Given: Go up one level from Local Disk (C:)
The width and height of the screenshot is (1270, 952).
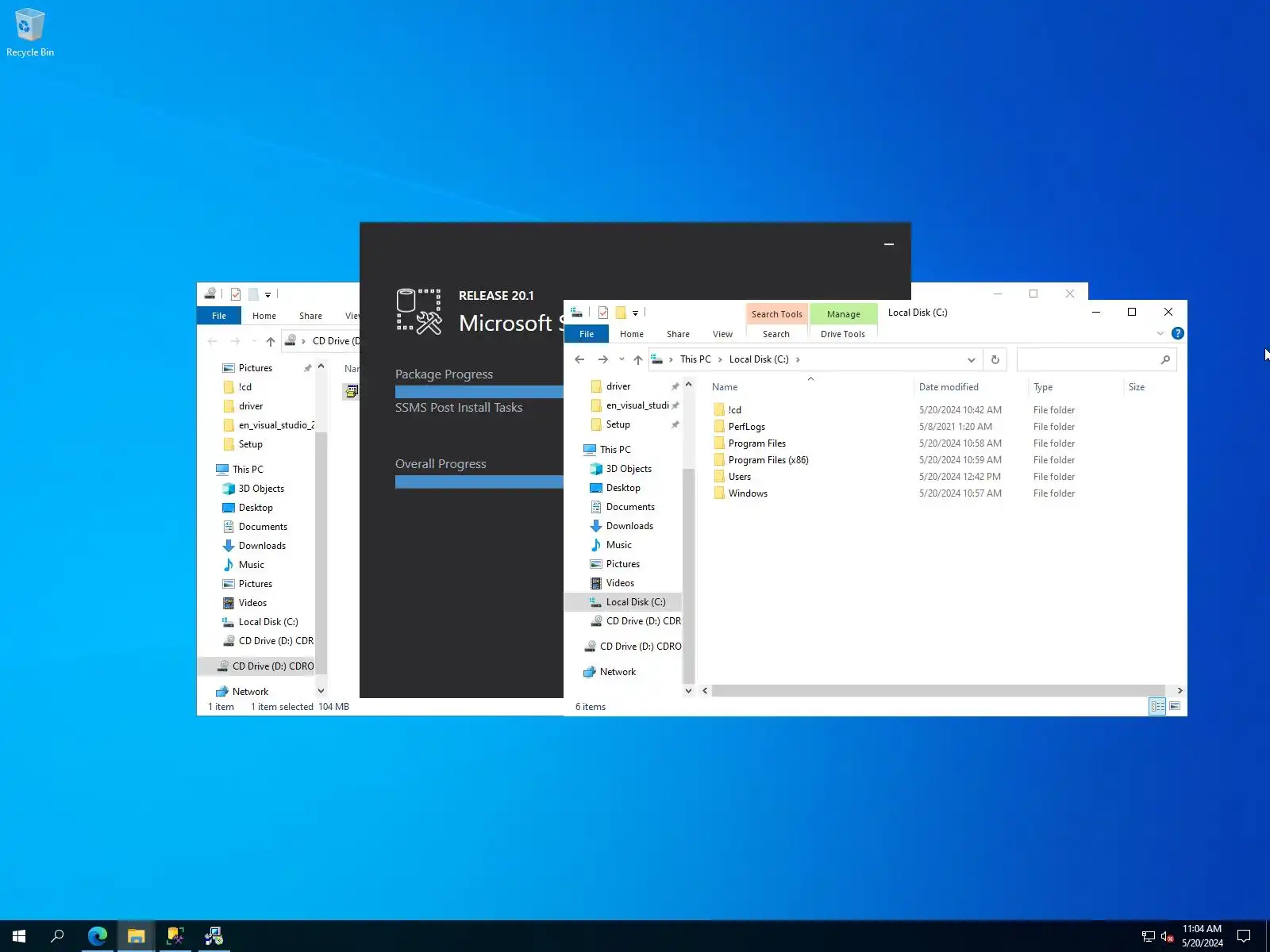Looking at the screenshot, I should click(638, 359).
